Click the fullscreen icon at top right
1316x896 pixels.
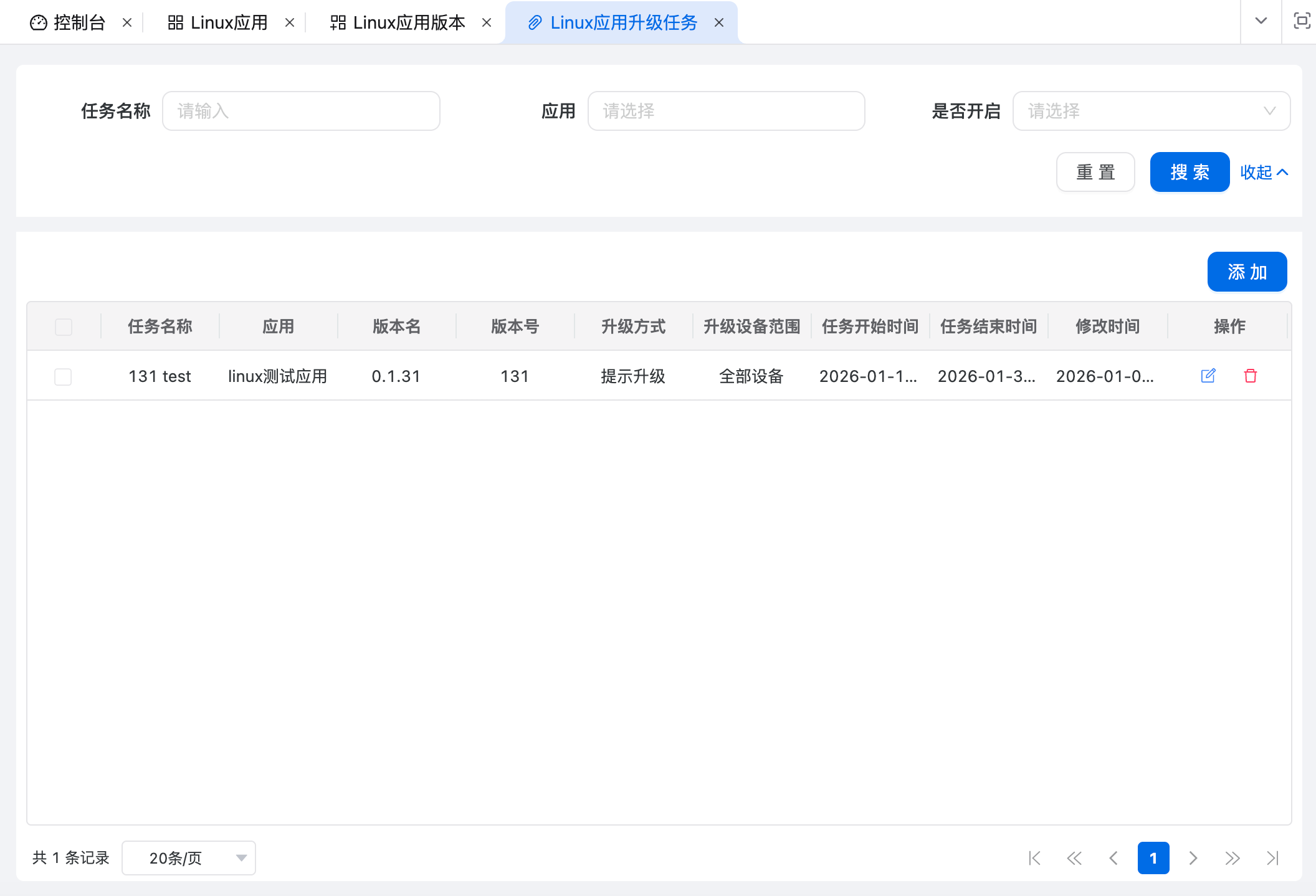(1301, 21)
